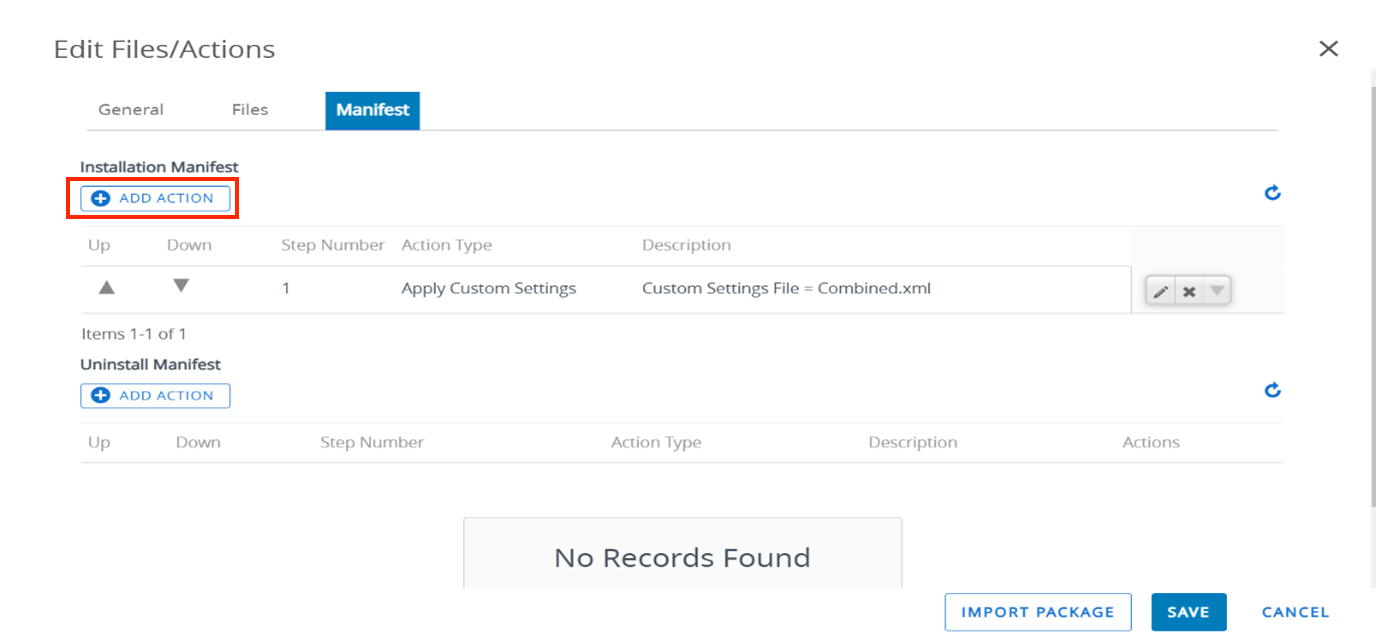This screenshot has height=632, width=1376.
Task: Select the Custom Settings File Combined.xml row
Action: click(x=786, y=288)
